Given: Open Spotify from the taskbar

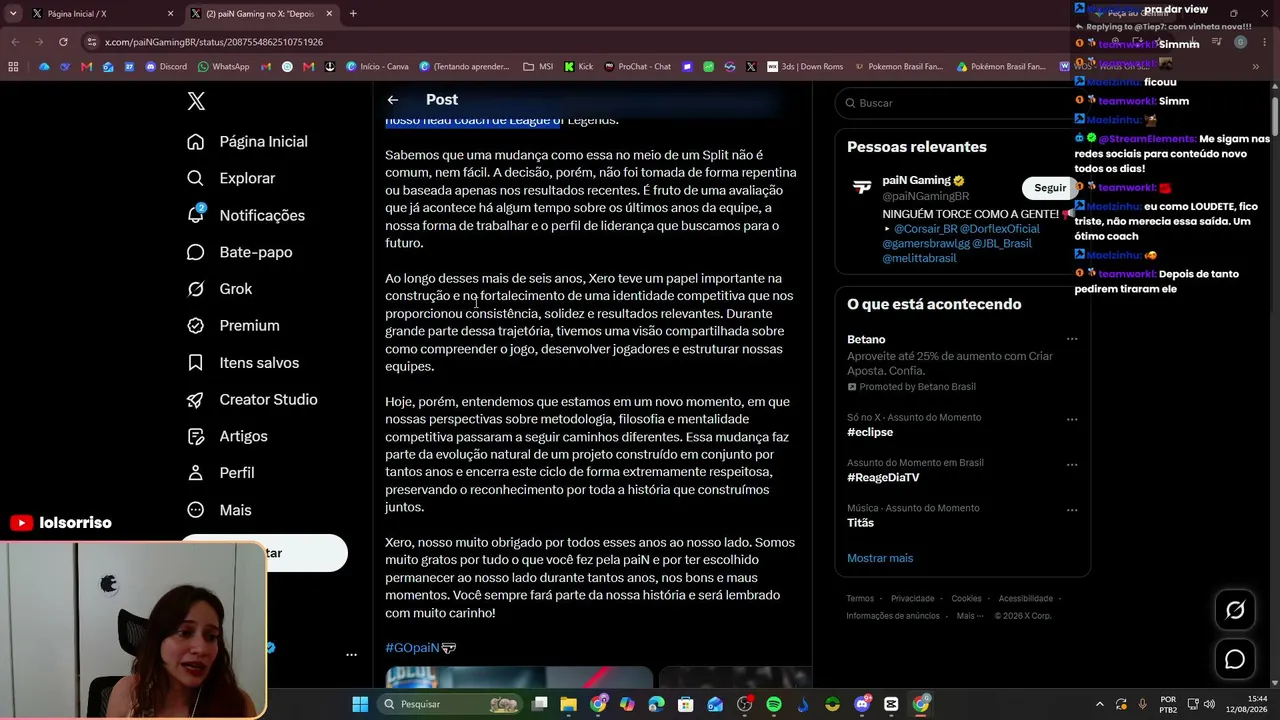Looking at the screenshot, I should click(774, 704).
